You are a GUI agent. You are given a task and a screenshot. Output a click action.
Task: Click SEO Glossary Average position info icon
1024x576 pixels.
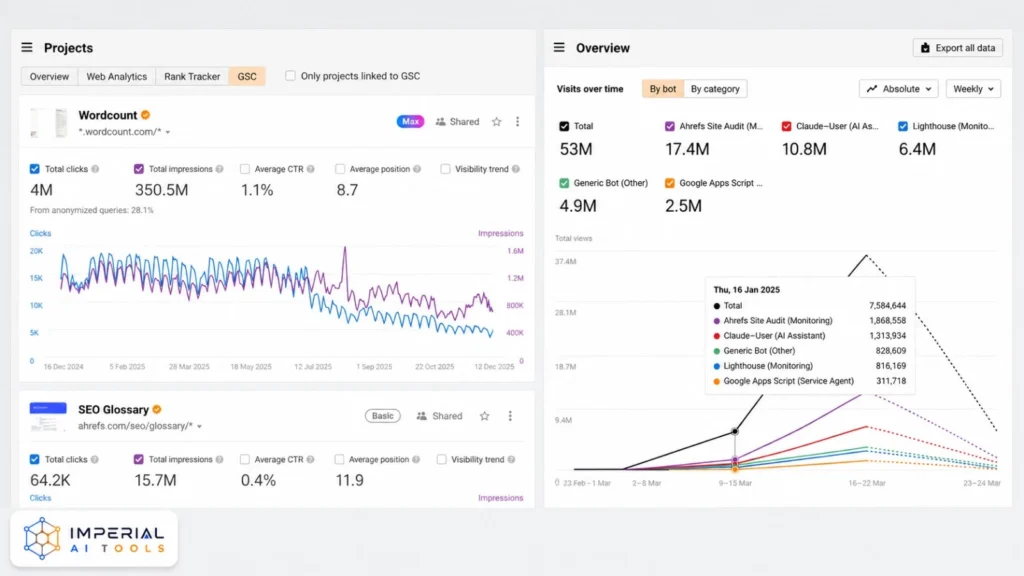coord(416,460)
